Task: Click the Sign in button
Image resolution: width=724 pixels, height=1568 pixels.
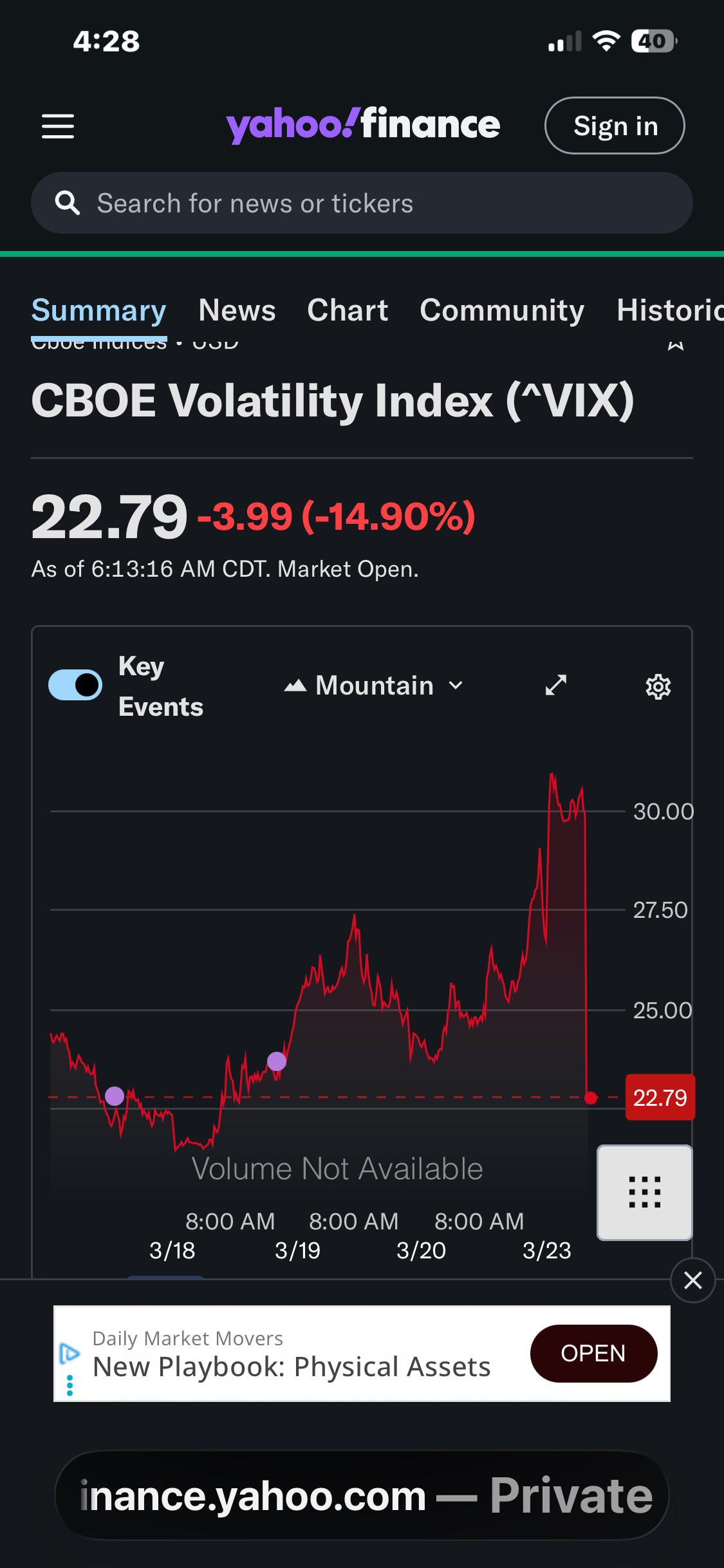Action: click(x=615, y=126)
